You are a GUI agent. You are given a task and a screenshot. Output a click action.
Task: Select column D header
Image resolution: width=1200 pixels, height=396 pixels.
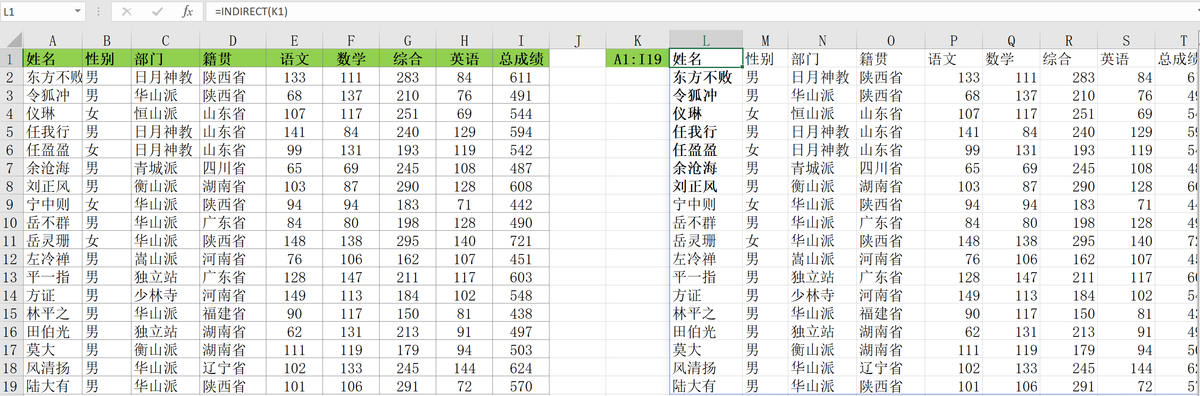(x=232, y=40)
